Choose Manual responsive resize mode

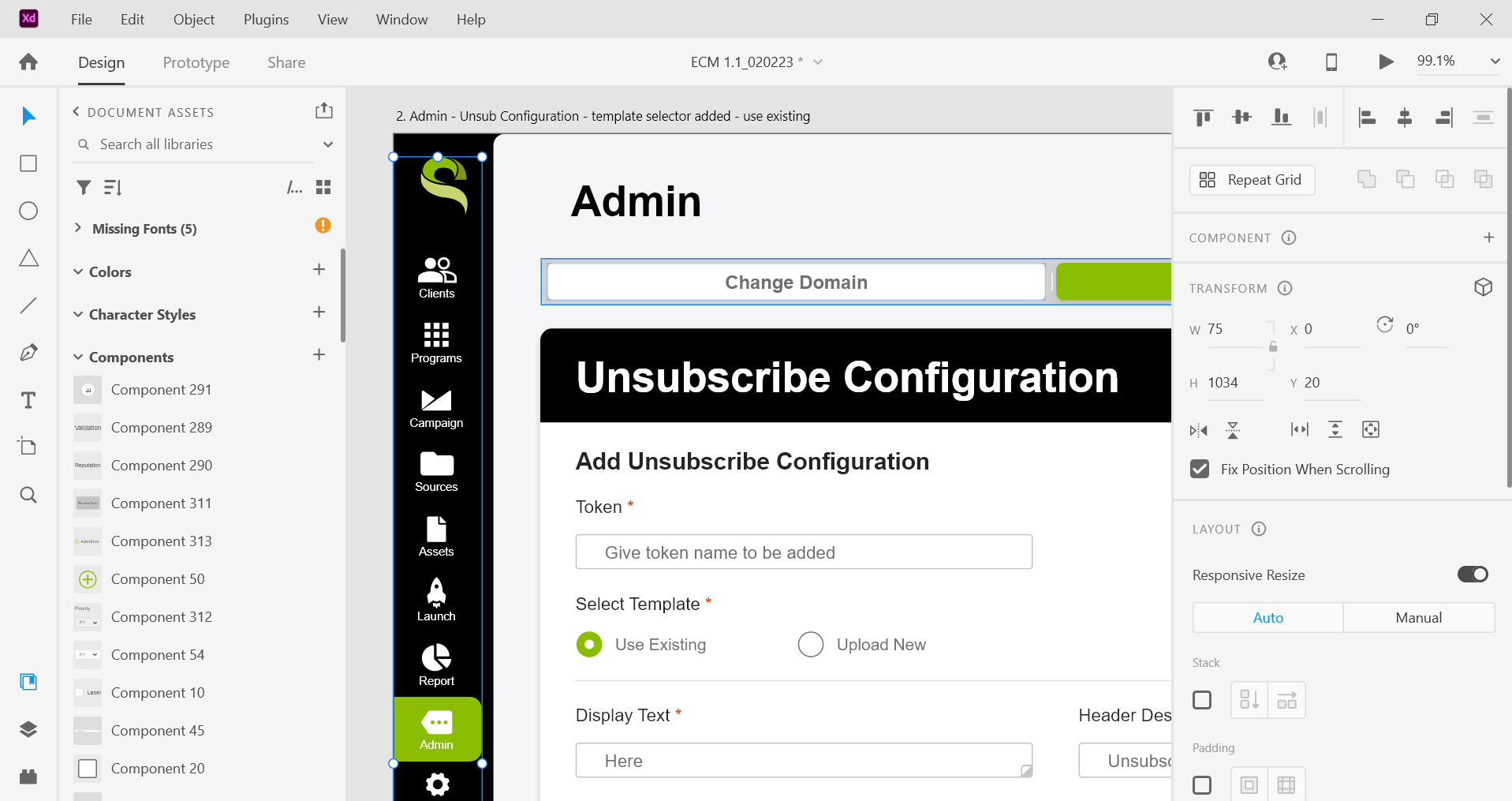pos(1418,618)
